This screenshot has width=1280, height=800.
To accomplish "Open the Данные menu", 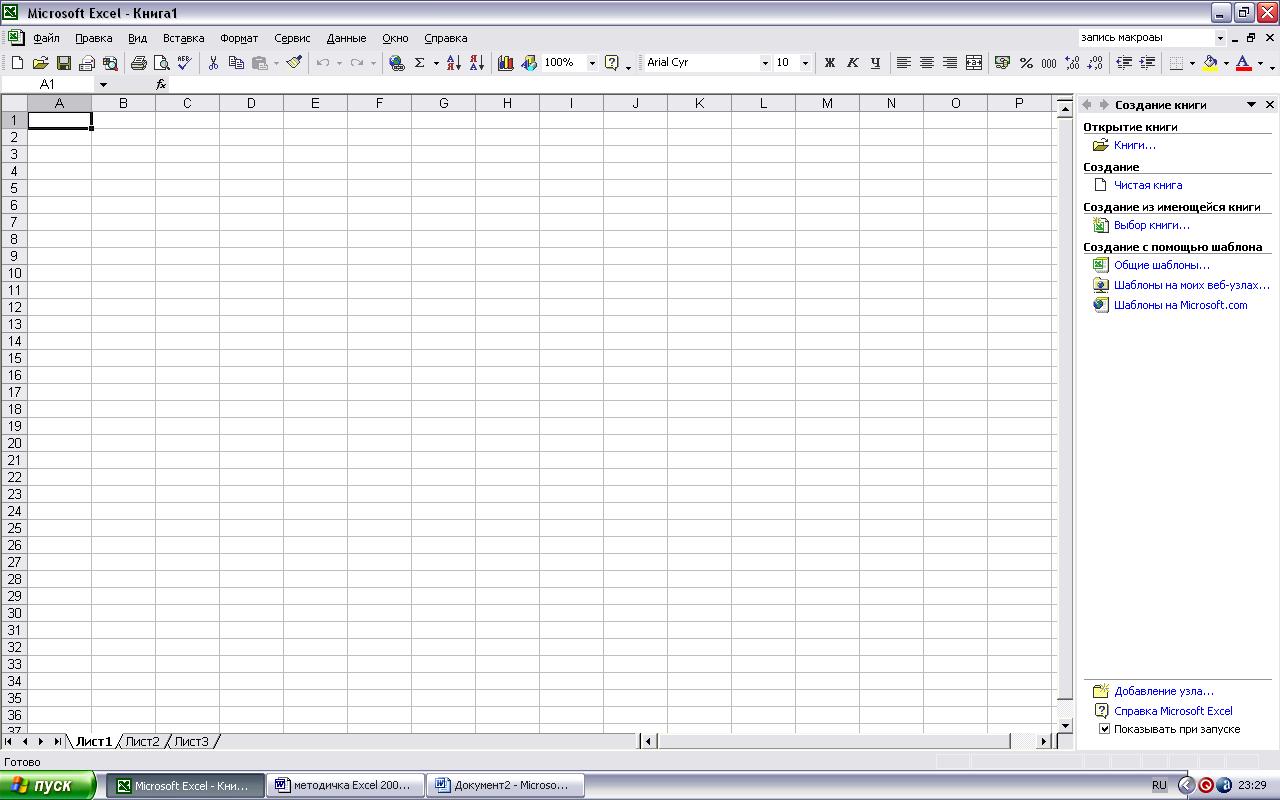I will coord(346,38).
